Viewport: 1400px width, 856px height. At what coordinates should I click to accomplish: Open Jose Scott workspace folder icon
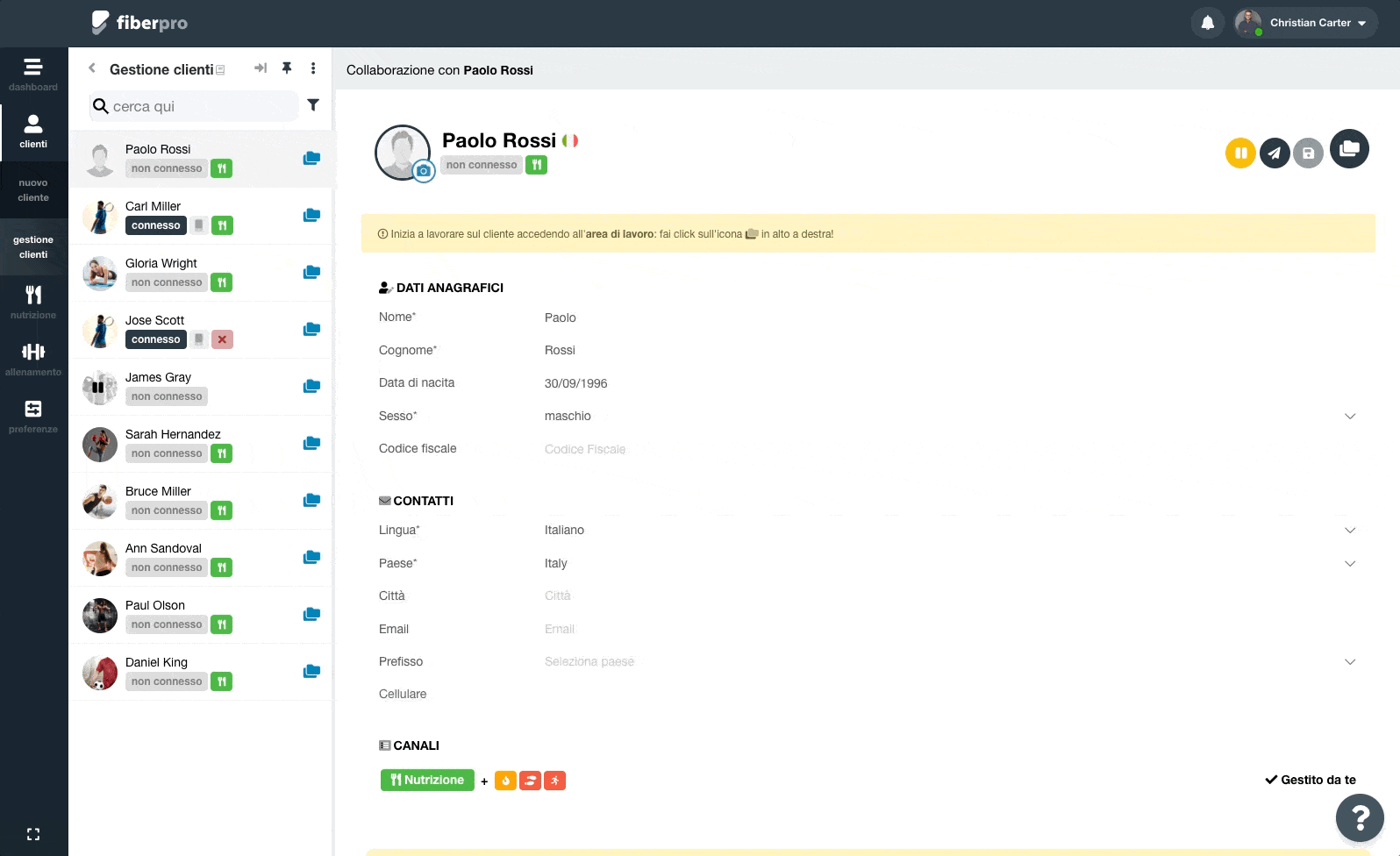311,330
